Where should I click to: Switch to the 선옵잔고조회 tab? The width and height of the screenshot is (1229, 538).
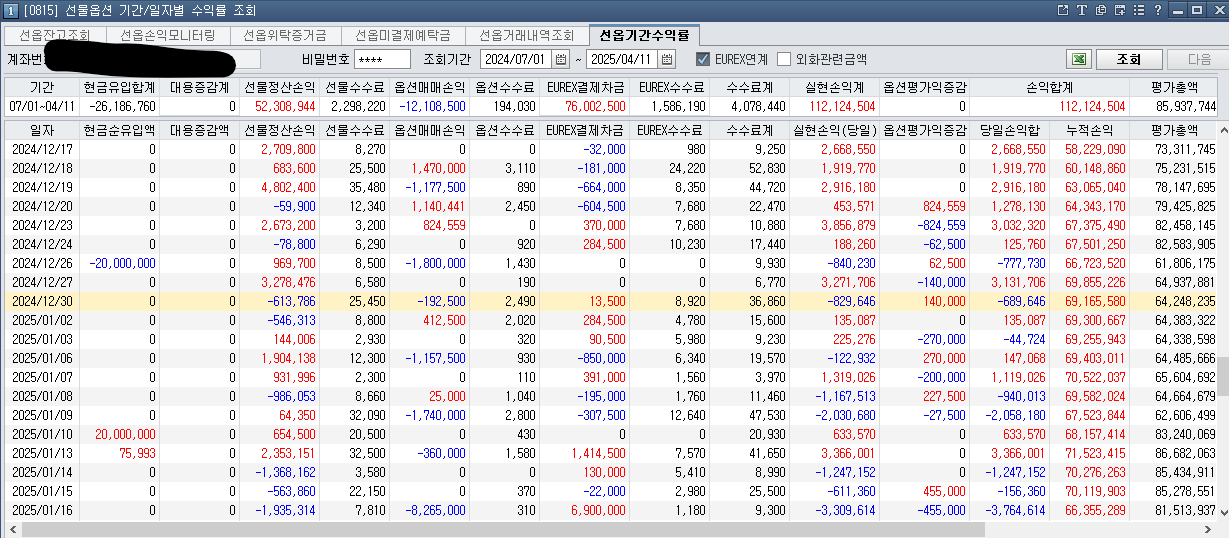[x=54, y=35]
